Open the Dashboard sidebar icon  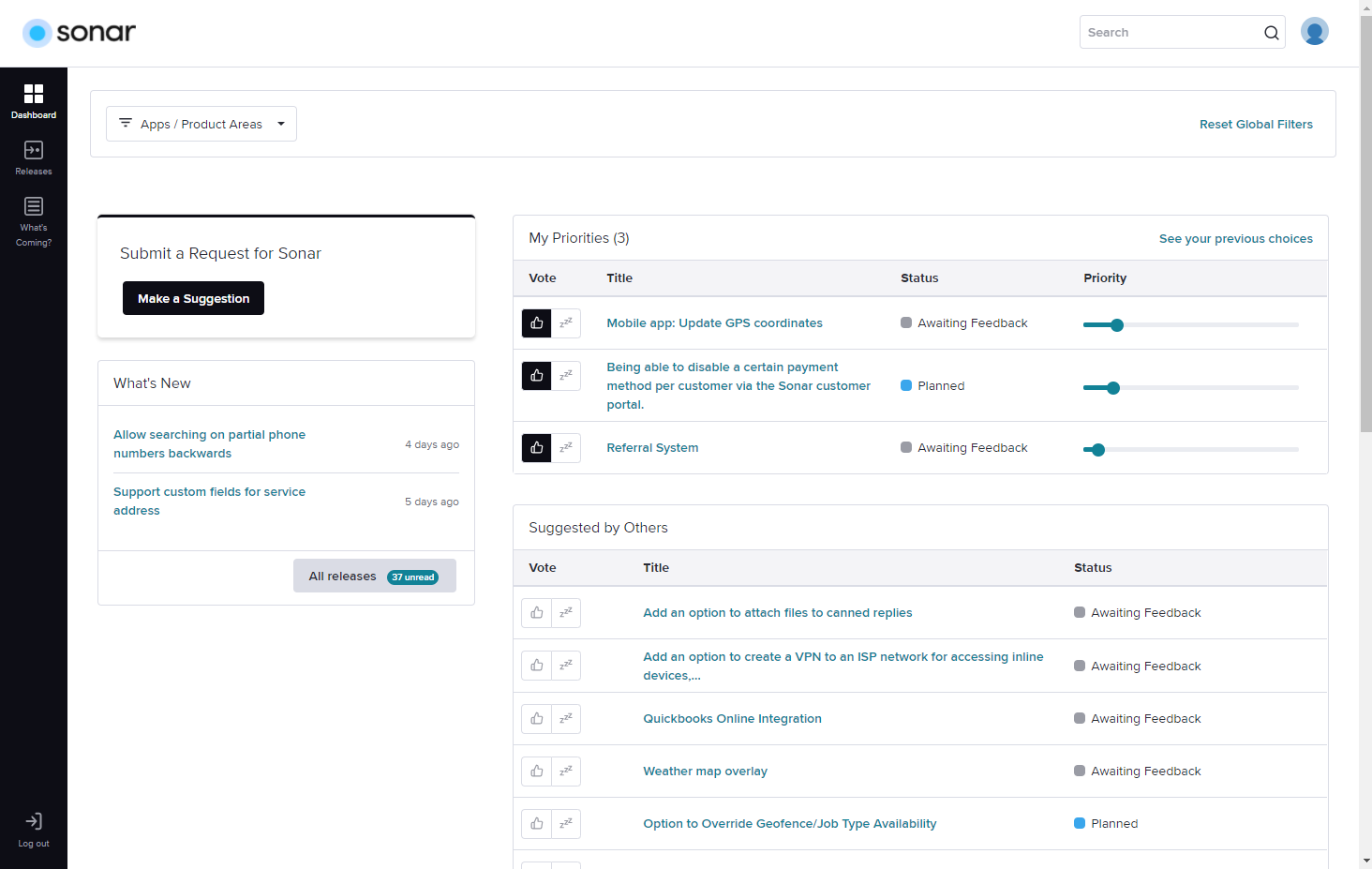34,101
